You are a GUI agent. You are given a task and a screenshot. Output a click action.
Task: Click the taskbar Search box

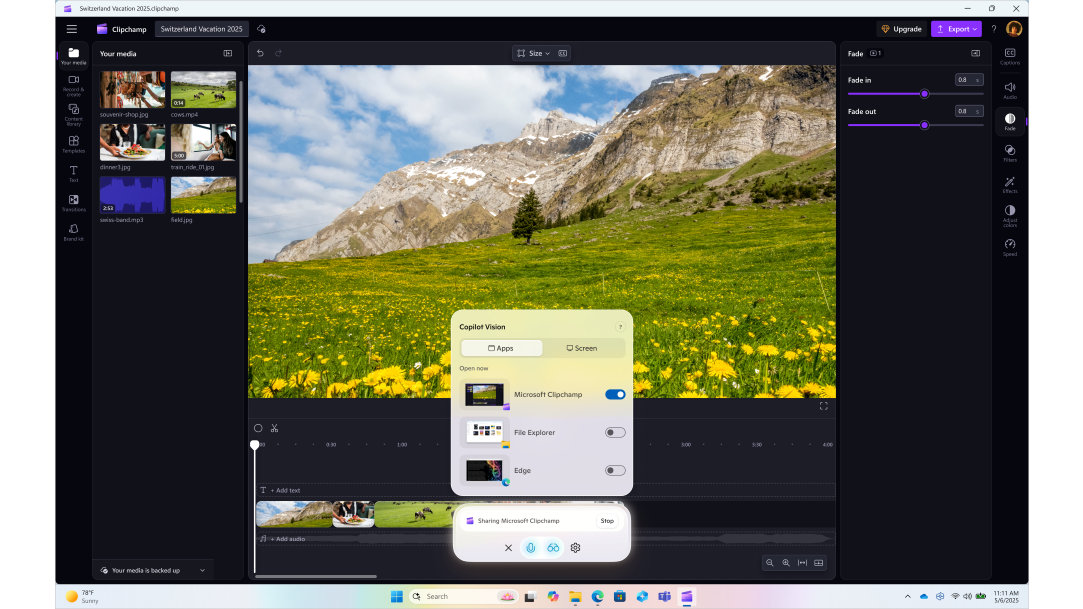[x=463, y=597]
